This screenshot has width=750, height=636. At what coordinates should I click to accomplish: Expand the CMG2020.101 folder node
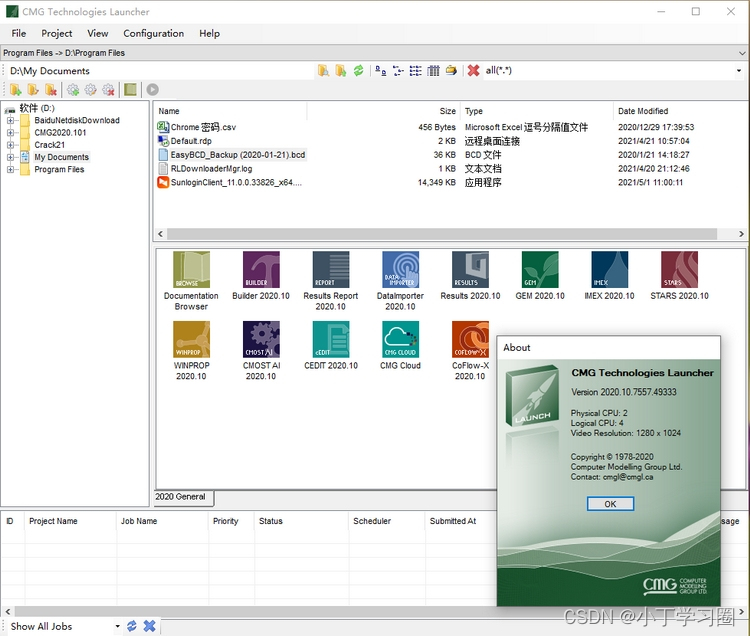click(10, 132)
